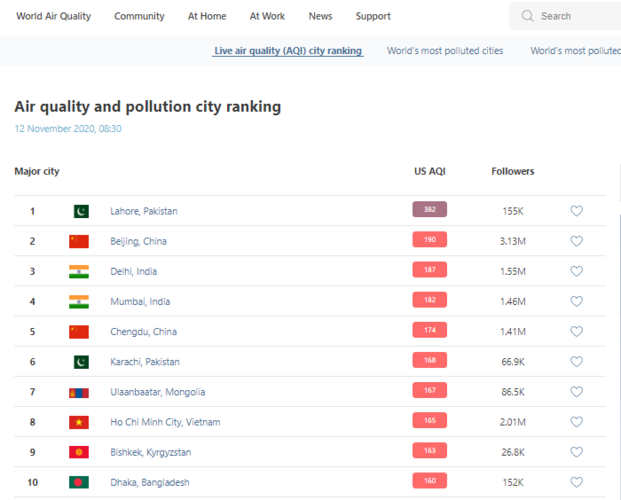Image resolution: width=621 pixels, height=500 pixels.
Task: Click the heart icon in Chengdu row
Action: click(x=576, y=332)
